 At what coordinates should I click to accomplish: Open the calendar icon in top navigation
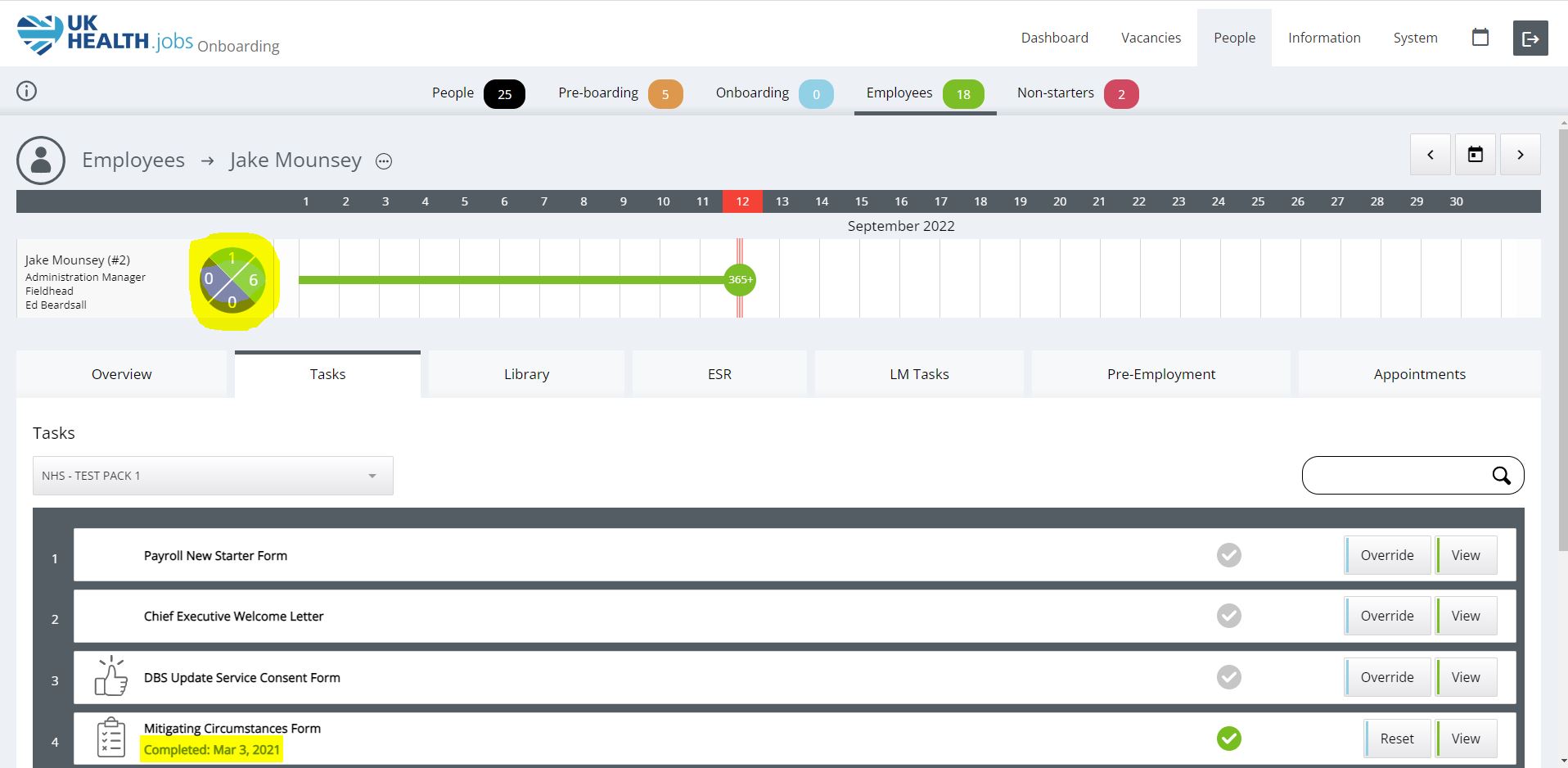1480,38
